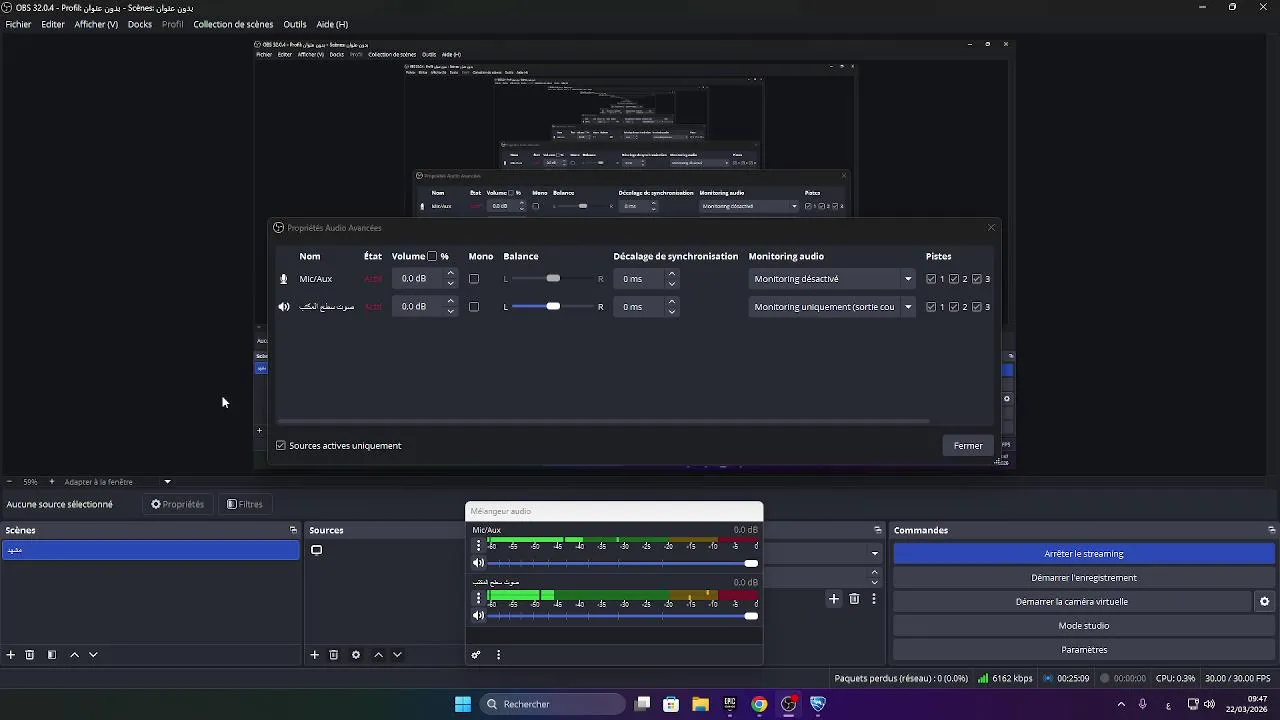Add a transition with plus icon

coord(834,599)
